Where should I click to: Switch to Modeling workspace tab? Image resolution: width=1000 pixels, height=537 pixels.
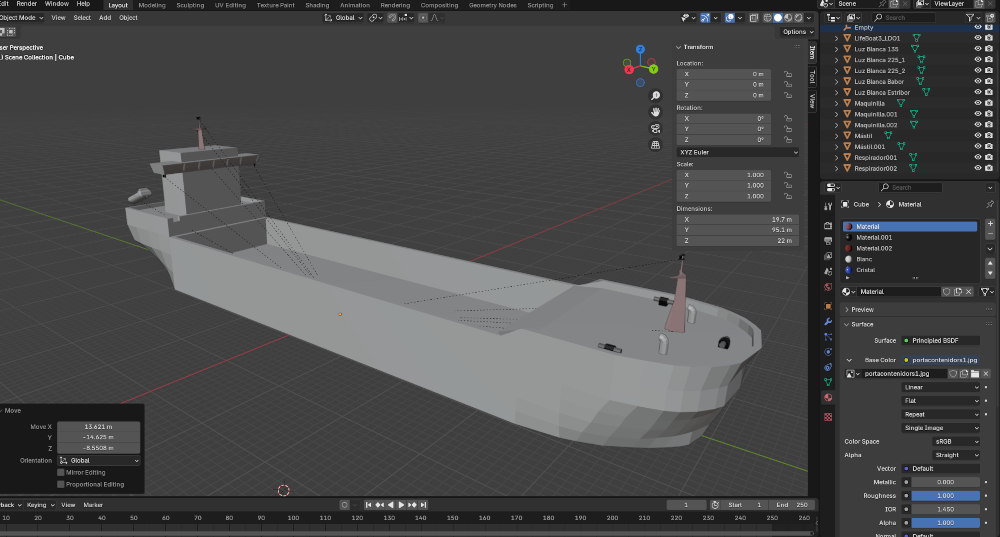(x=152, y=5)
